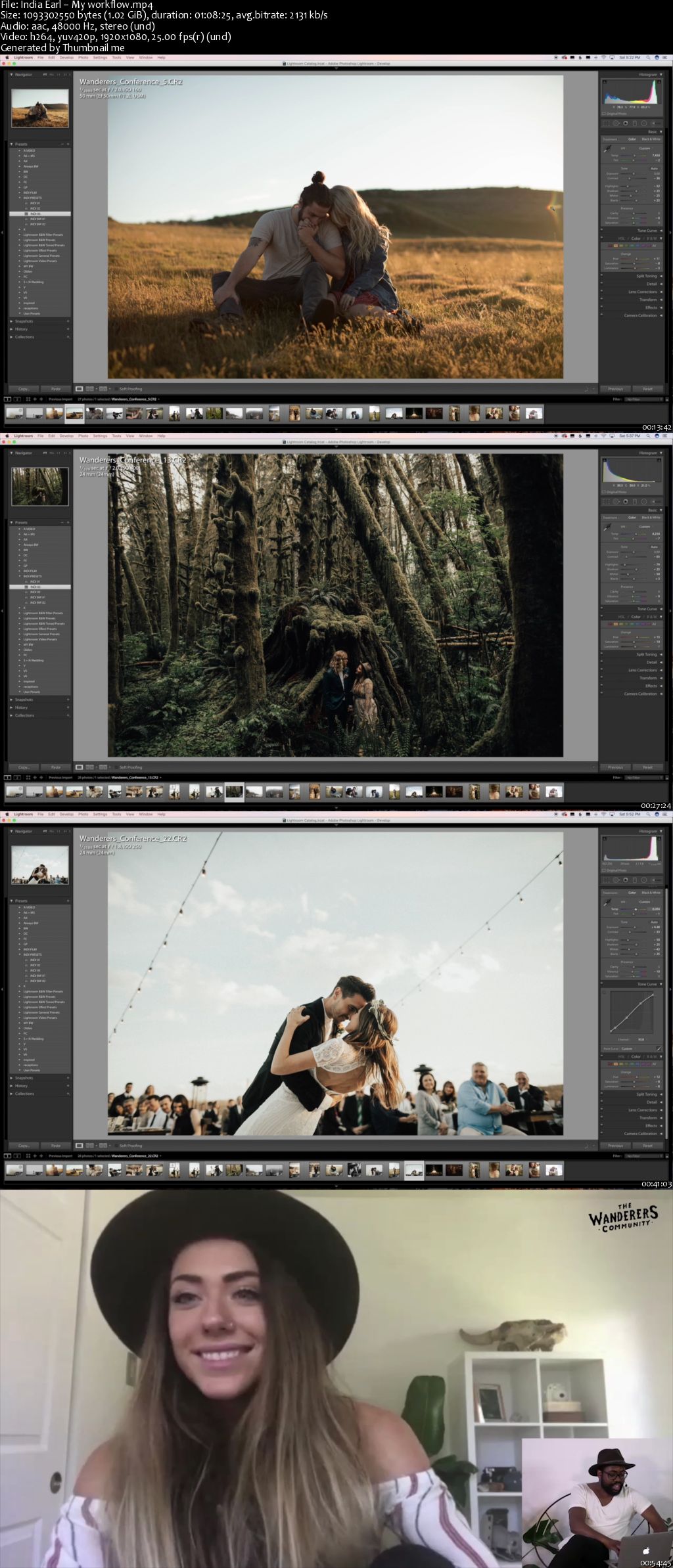
Task: Expand the History panel in Wanderers_Conference_5 frame
Action: (x=12, y=329)
